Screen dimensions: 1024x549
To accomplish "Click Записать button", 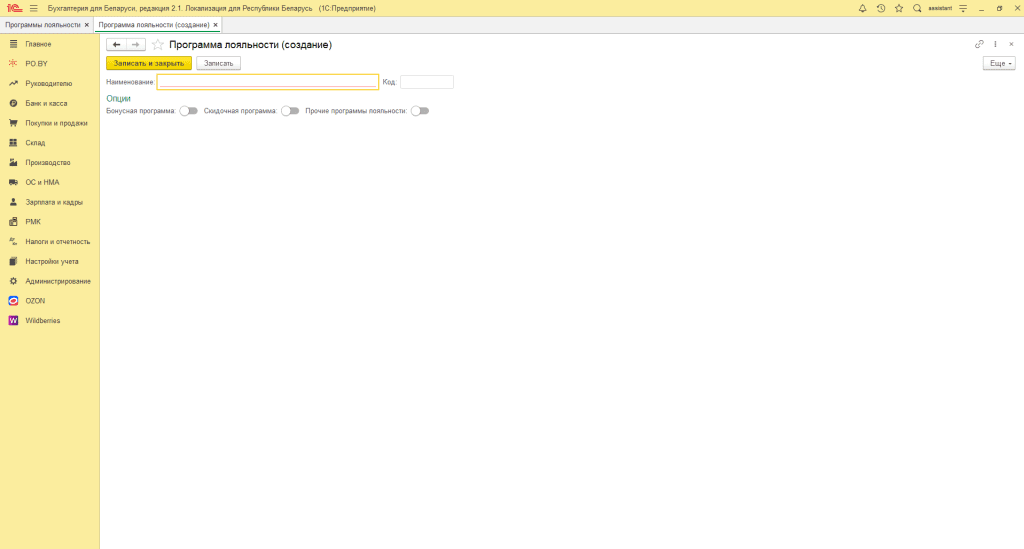I will [218, 63].
